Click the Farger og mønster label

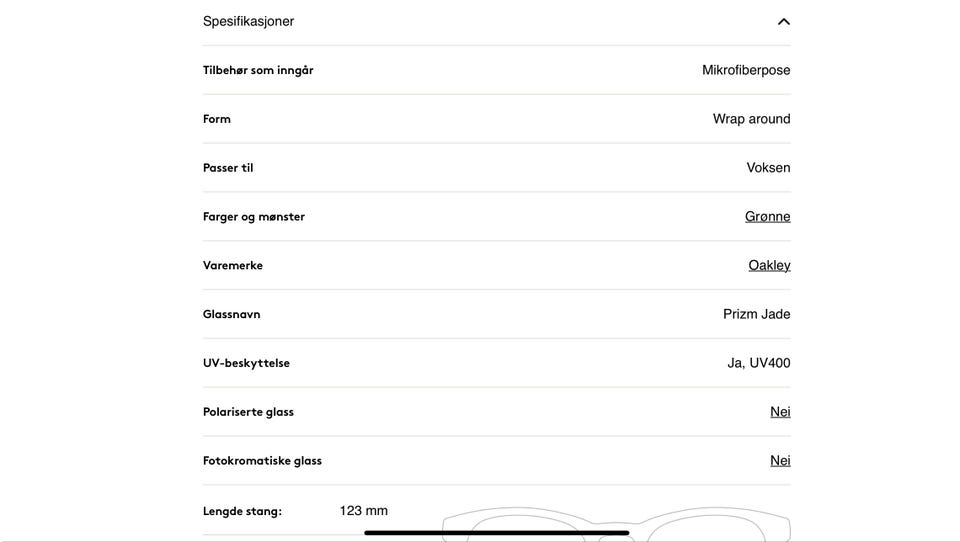coord(254,217)
